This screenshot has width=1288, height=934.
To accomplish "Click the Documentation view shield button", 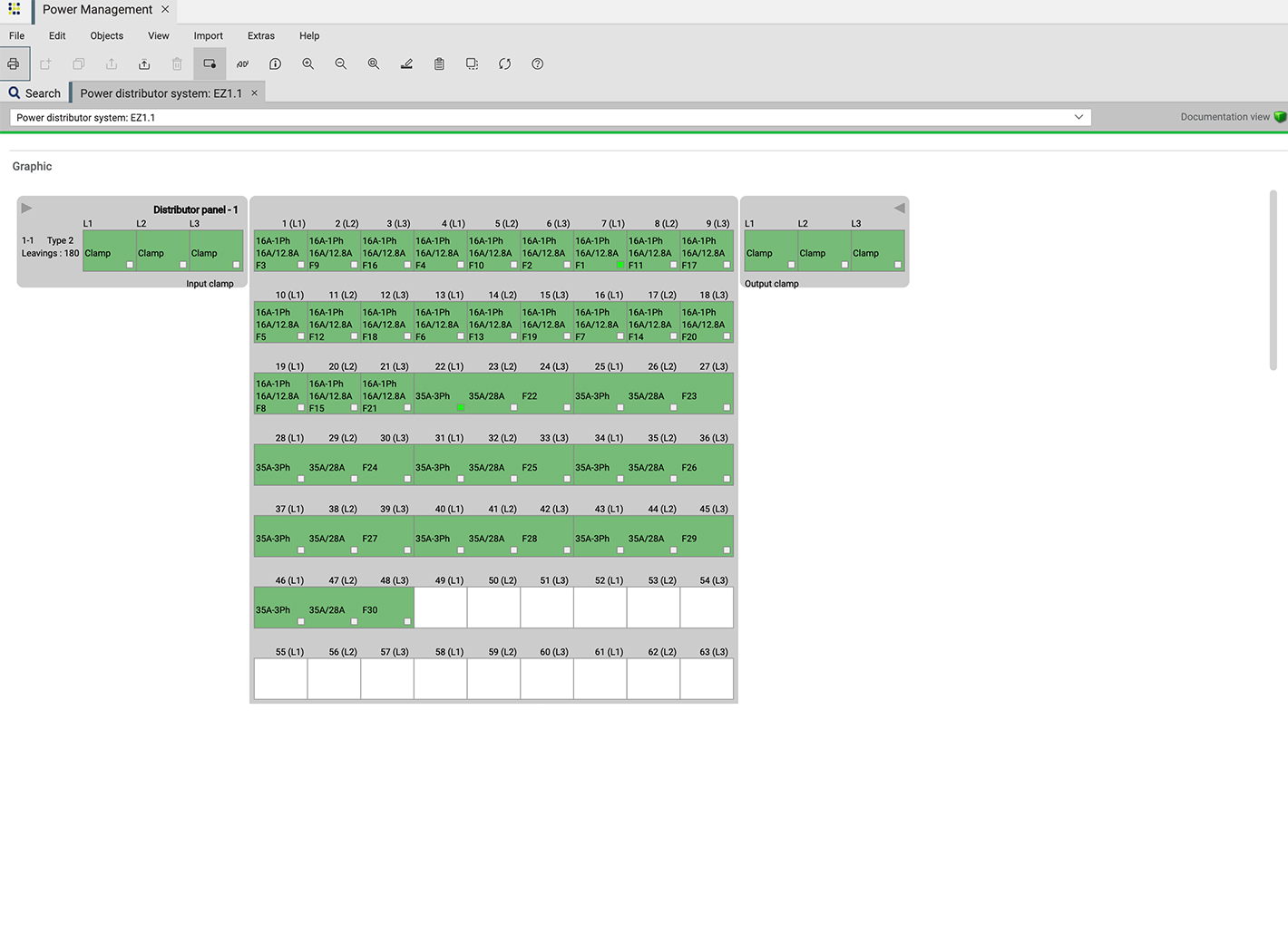I will 1280,116.
